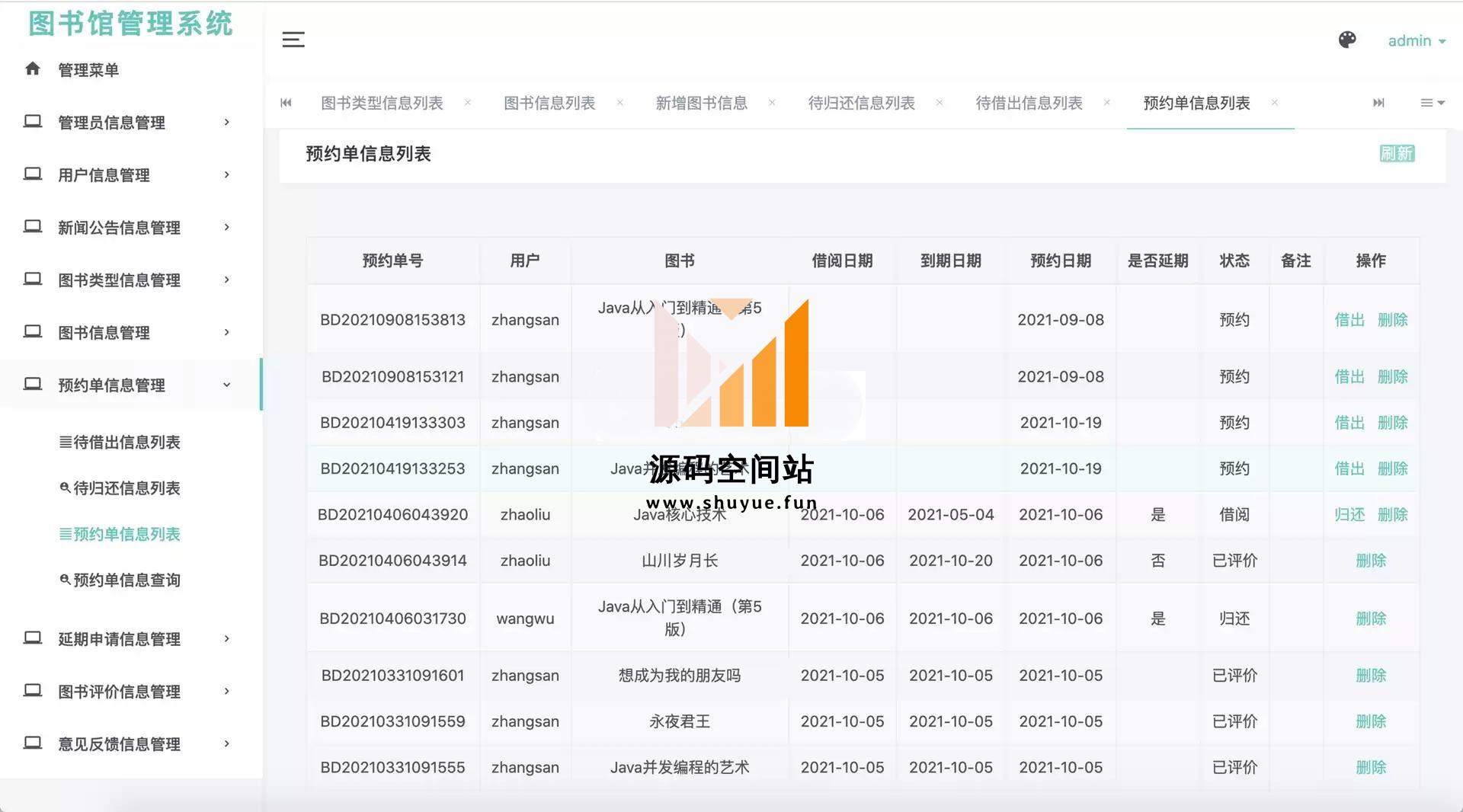Expand the 意见反馈信息管理 menu chevron
Viewport: 1463px width, 812px height.
(x=226, y=743)
